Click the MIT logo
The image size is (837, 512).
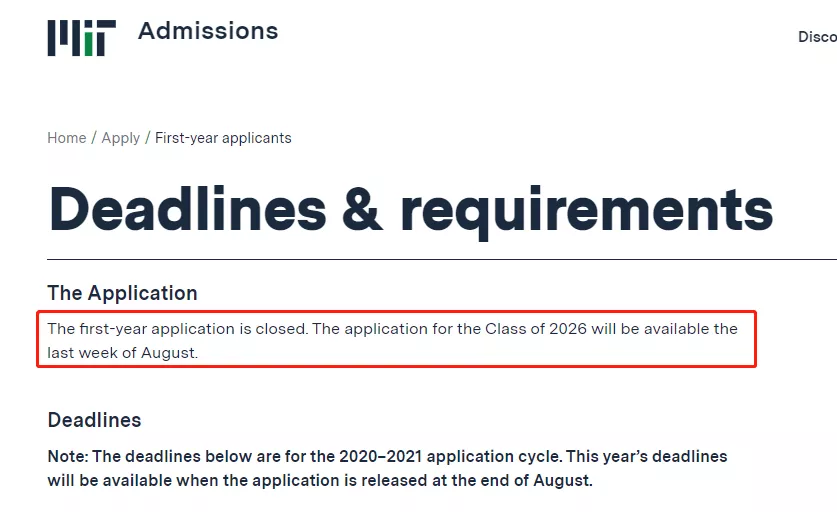click(81, 36)
